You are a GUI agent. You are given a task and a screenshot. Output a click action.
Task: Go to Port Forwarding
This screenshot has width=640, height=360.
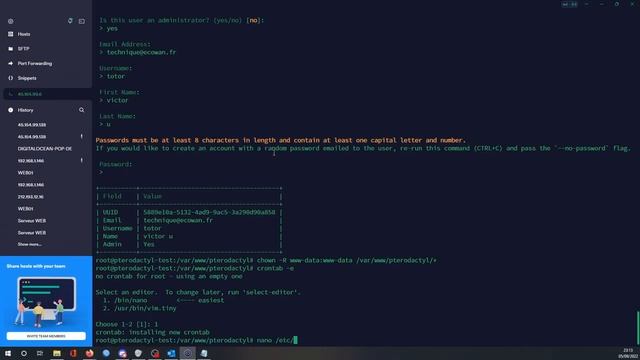click(x=35, y=64)
